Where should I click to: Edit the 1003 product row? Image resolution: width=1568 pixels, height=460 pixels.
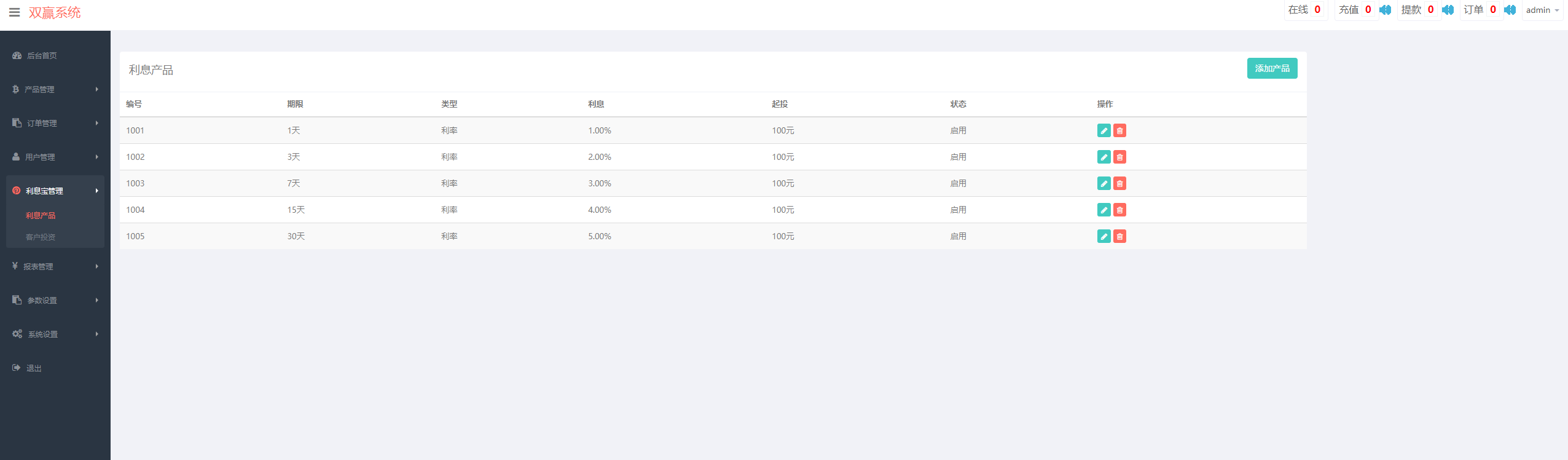pyautogui.click(x=1103, y=183)
